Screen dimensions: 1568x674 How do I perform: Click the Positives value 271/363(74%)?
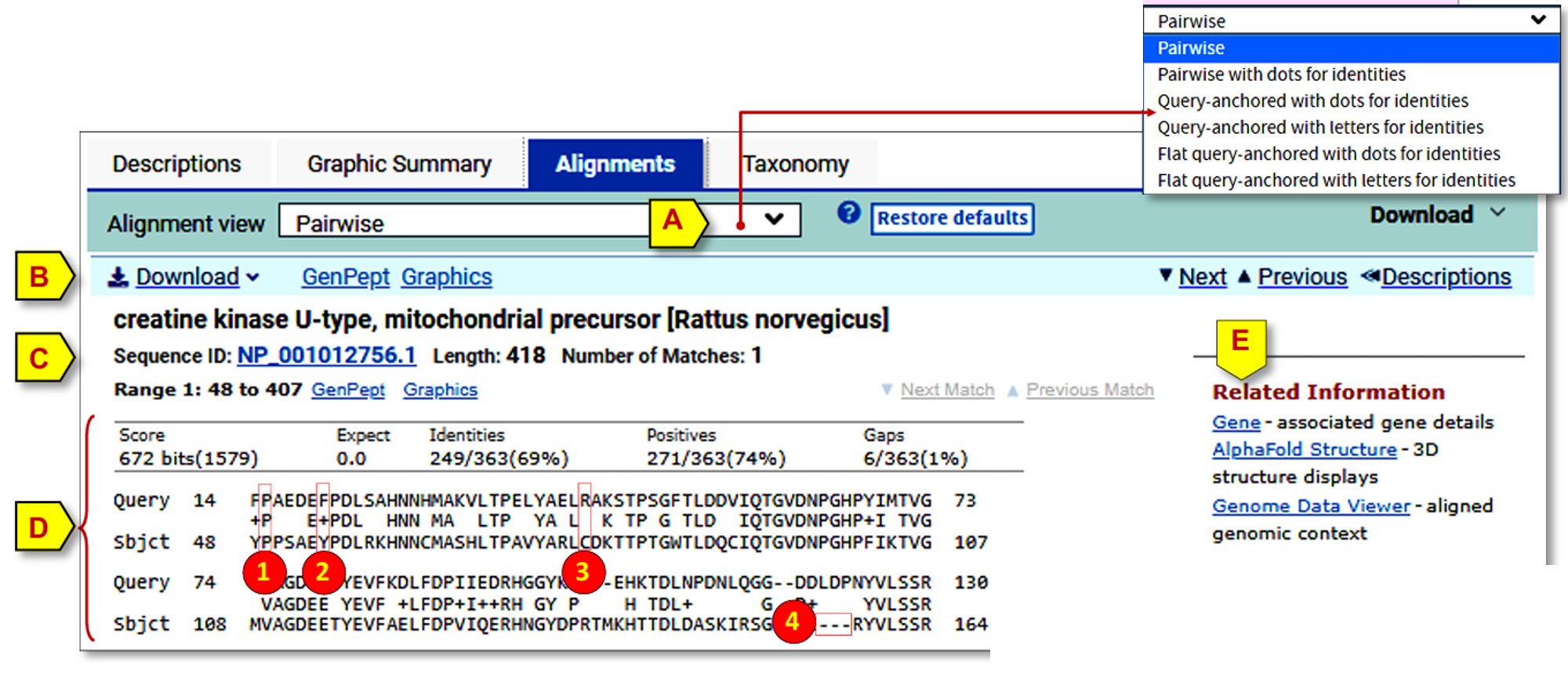(716, 458)
